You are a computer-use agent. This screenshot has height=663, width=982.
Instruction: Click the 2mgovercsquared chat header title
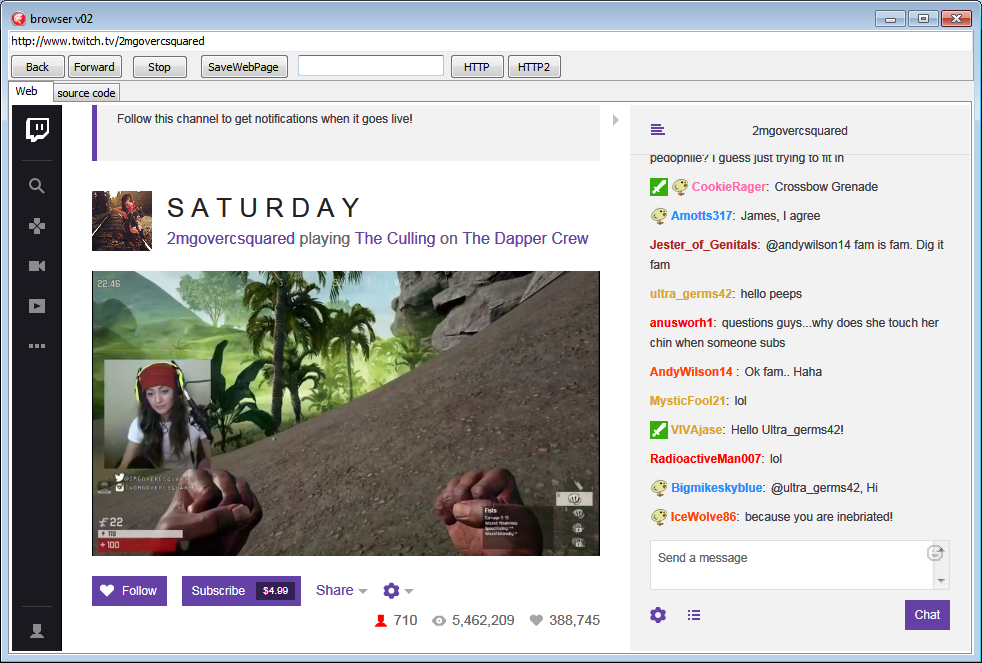click(x=800, y=131)
